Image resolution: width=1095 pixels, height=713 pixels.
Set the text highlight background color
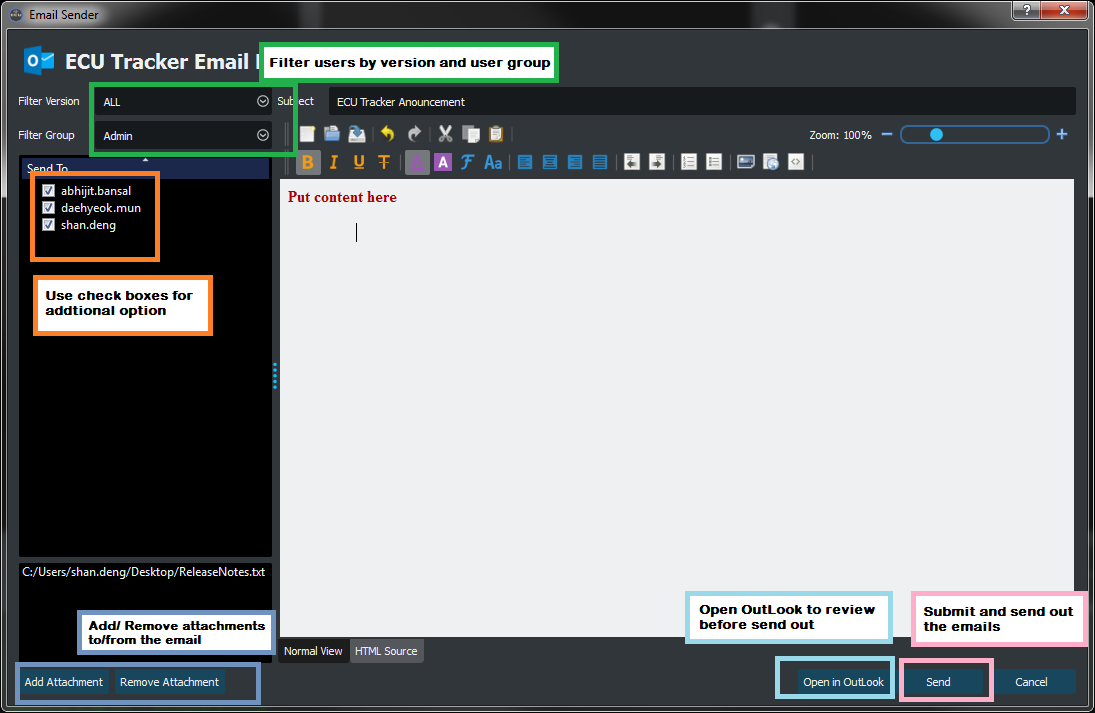443,162
